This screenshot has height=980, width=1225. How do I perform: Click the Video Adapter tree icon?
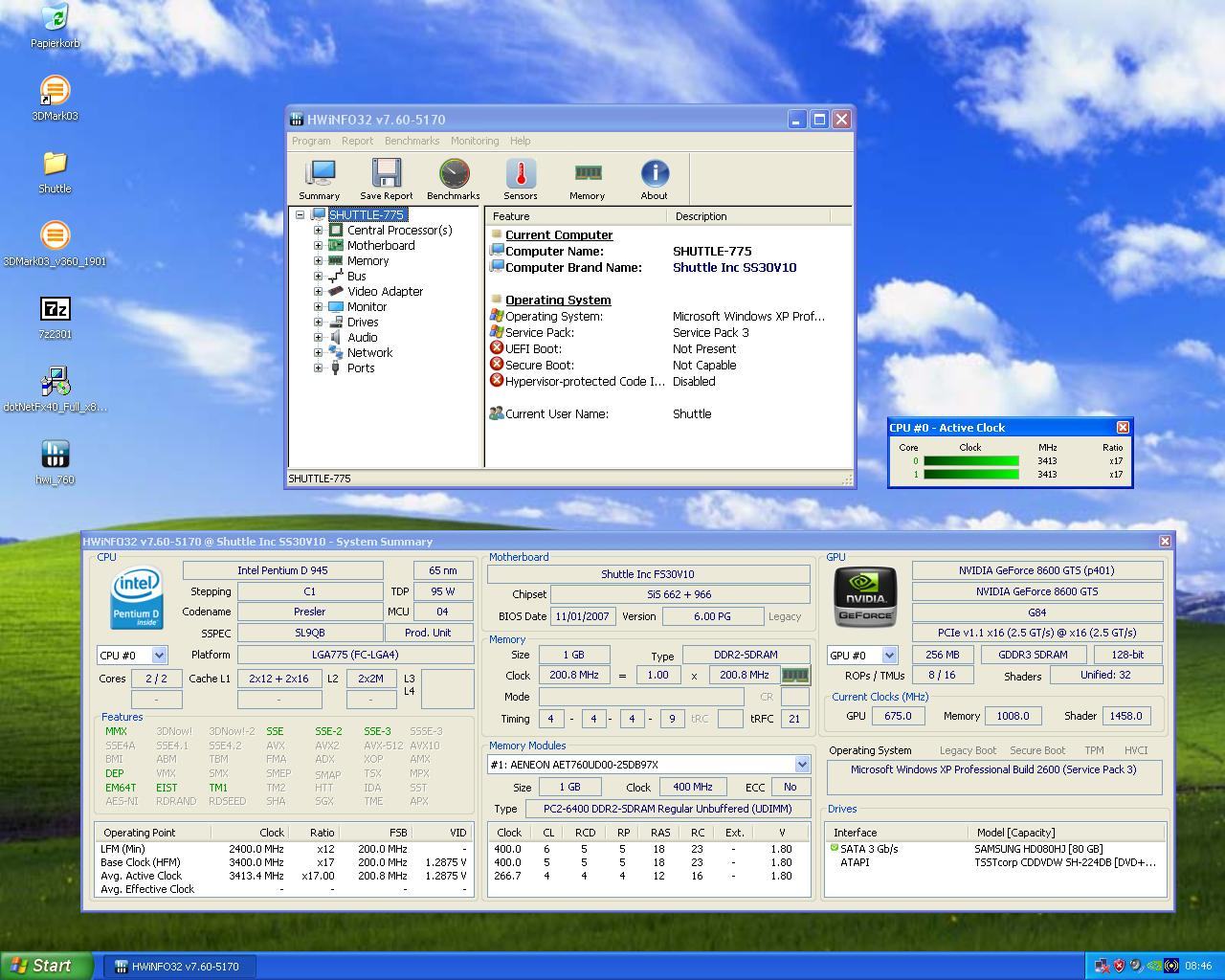pos(336,291)
